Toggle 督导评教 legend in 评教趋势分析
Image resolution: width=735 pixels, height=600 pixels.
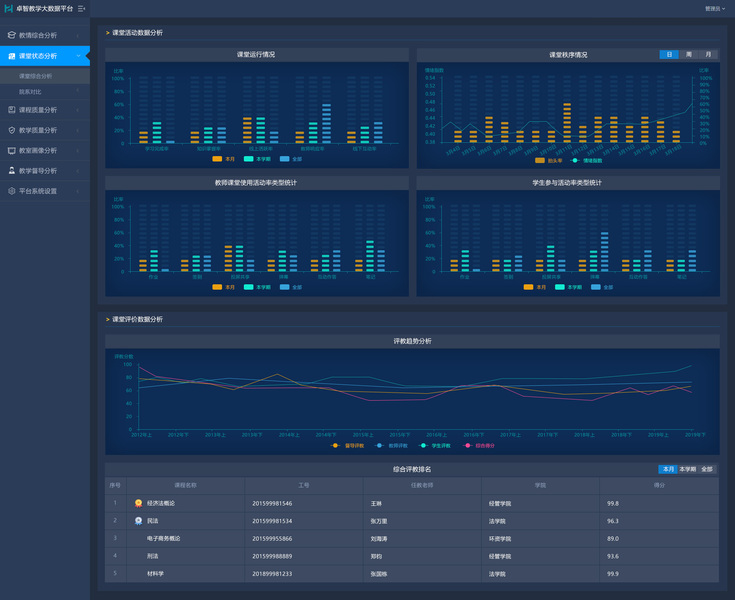point(347,446)
